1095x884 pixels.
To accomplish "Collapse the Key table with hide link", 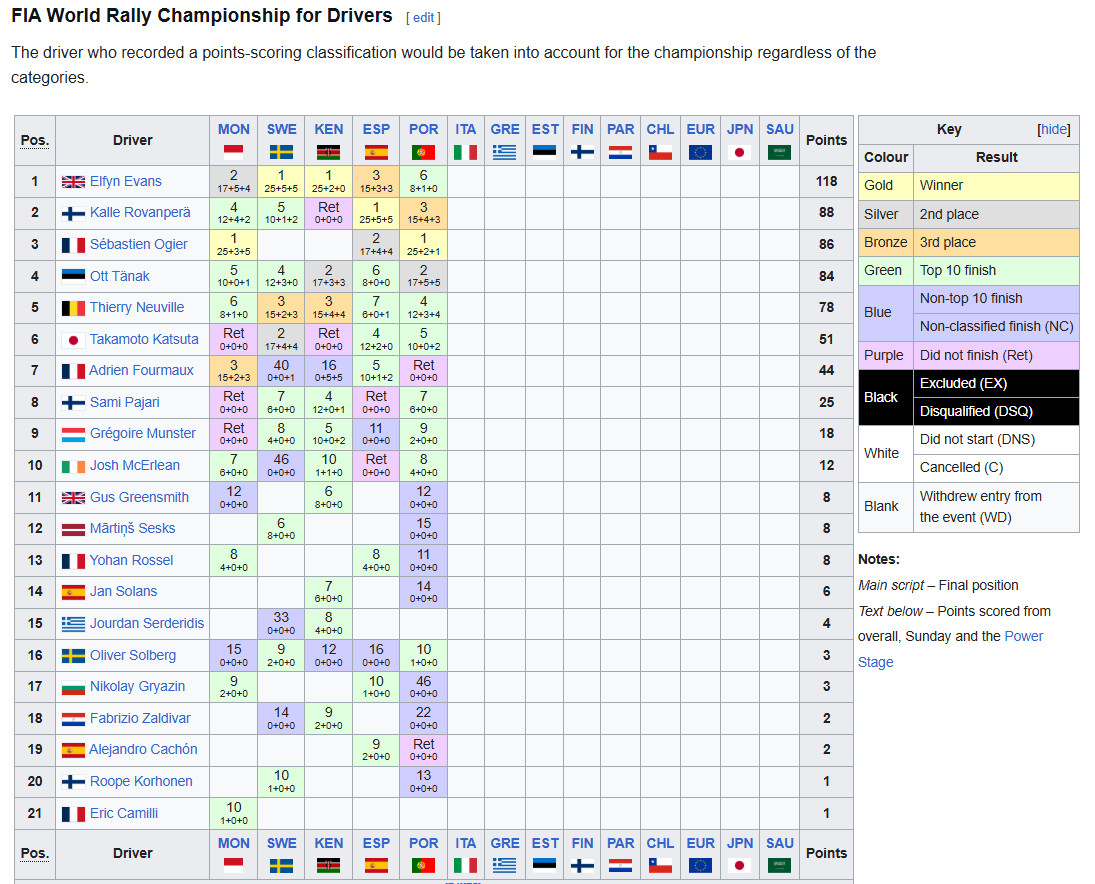I will (x=1054, y=129).
